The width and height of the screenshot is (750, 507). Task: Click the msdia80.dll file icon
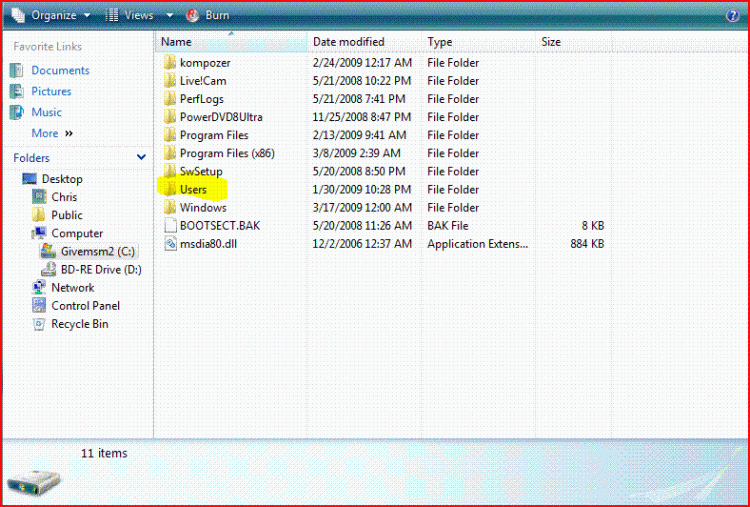(x=170, y=244)
